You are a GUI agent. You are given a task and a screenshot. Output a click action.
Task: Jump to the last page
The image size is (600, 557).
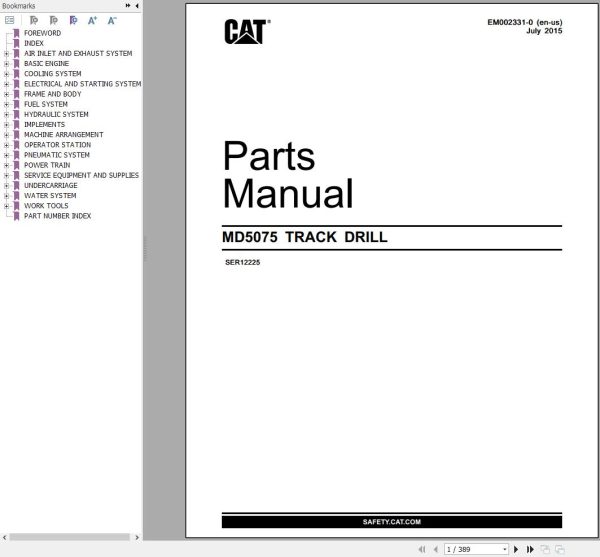click(530, 549)
